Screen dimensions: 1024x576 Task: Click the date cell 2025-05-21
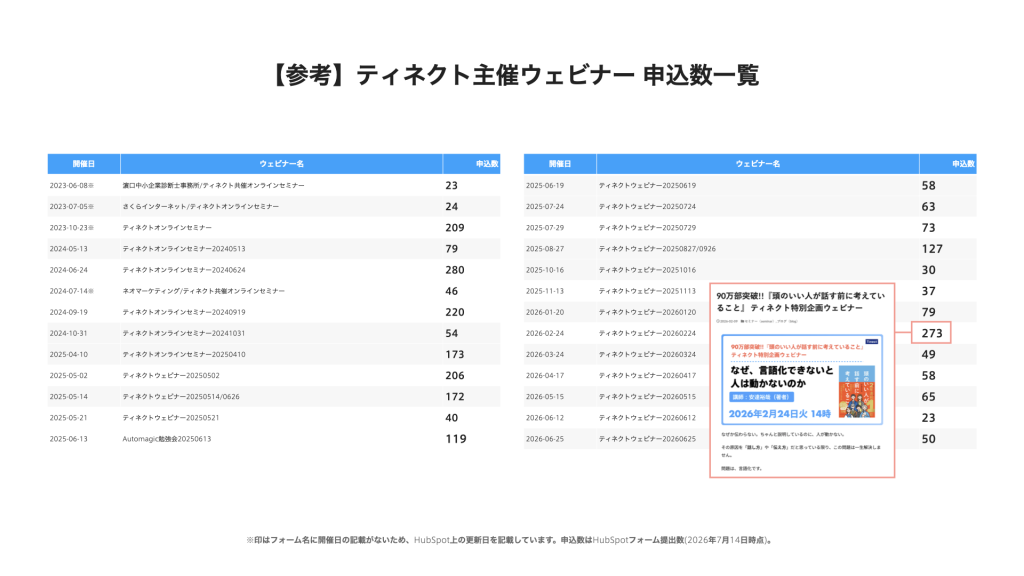pyautogui.click(x=69, y=418)
